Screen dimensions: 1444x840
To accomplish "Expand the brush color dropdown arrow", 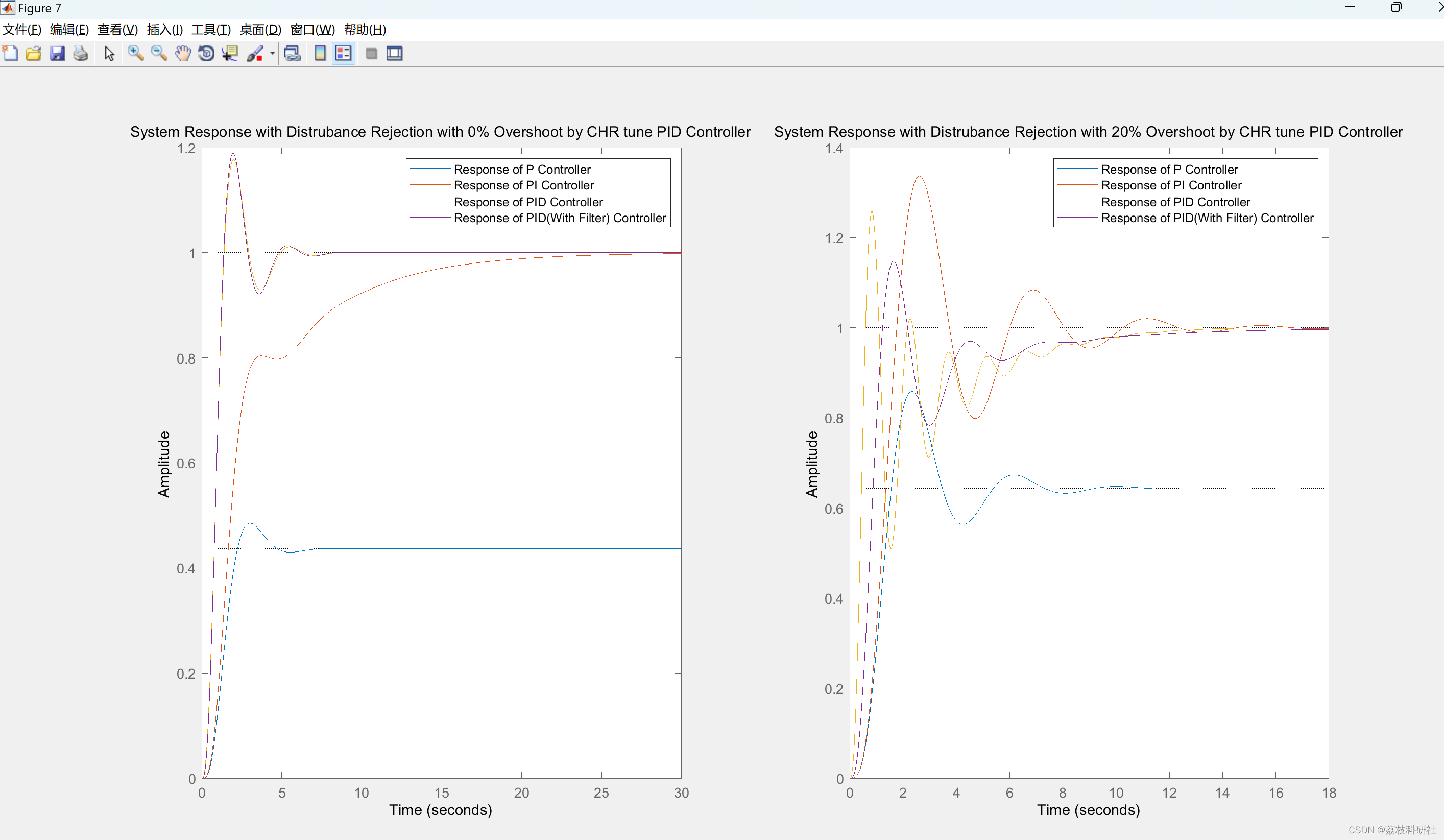I will pos(272,53).
